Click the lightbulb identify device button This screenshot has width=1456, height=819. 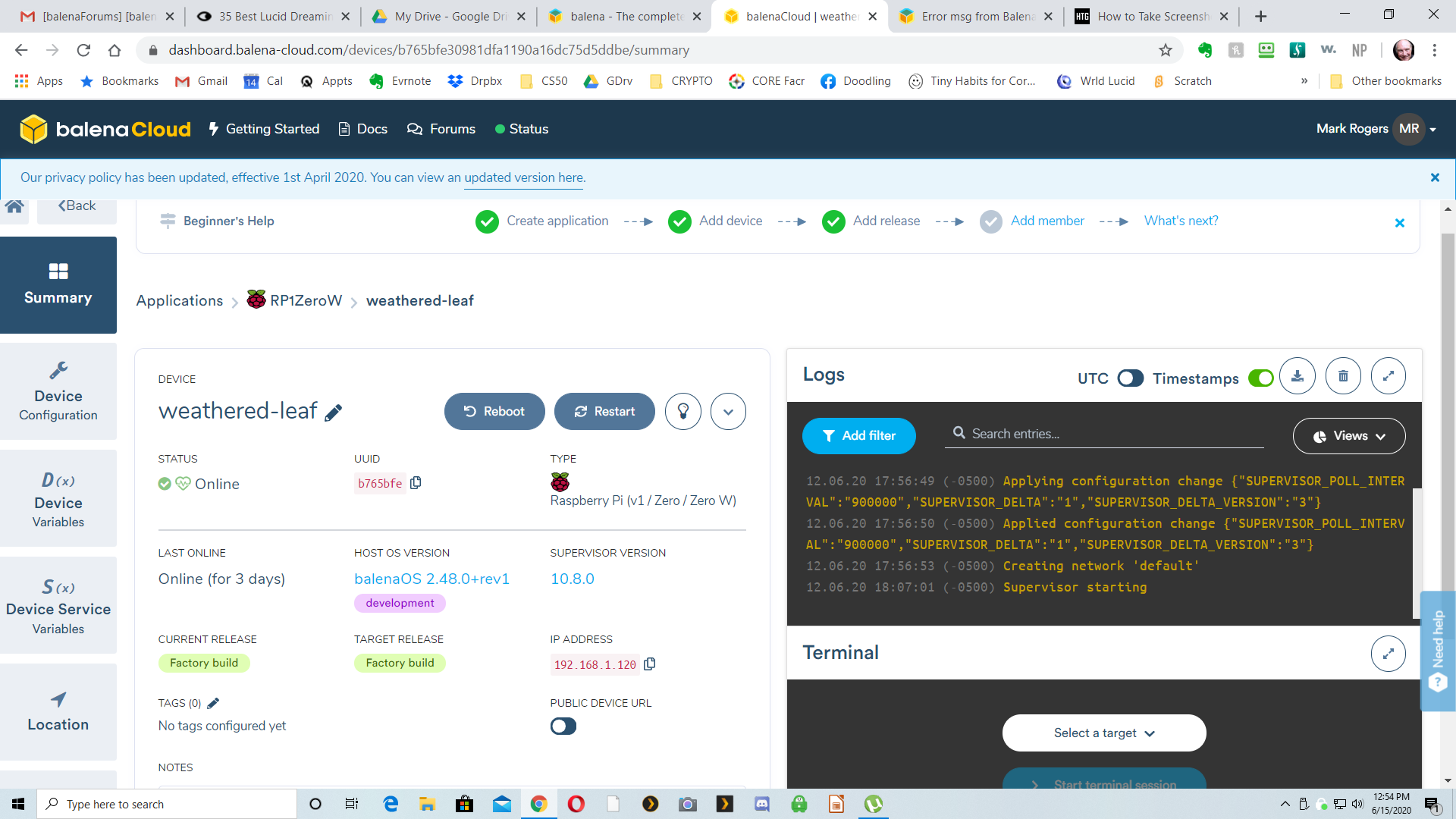683,412
